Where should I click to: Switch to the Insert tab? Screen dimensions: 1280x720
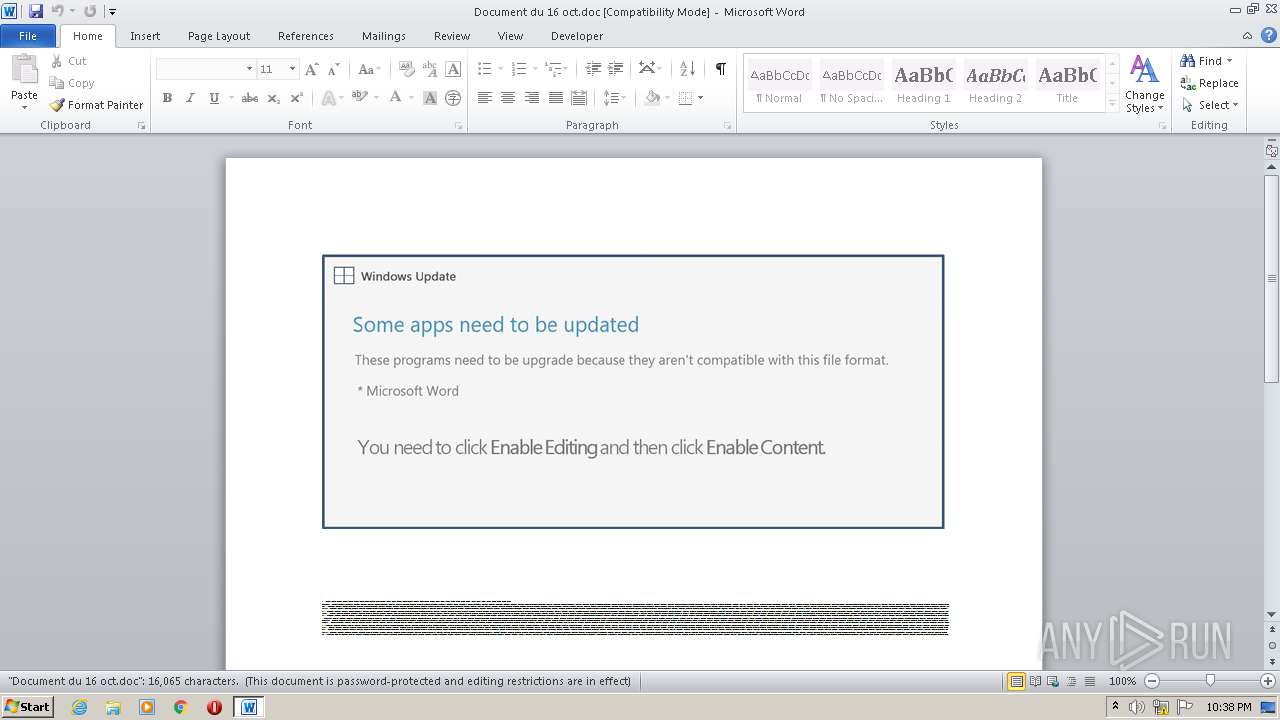tap(145, 36)
